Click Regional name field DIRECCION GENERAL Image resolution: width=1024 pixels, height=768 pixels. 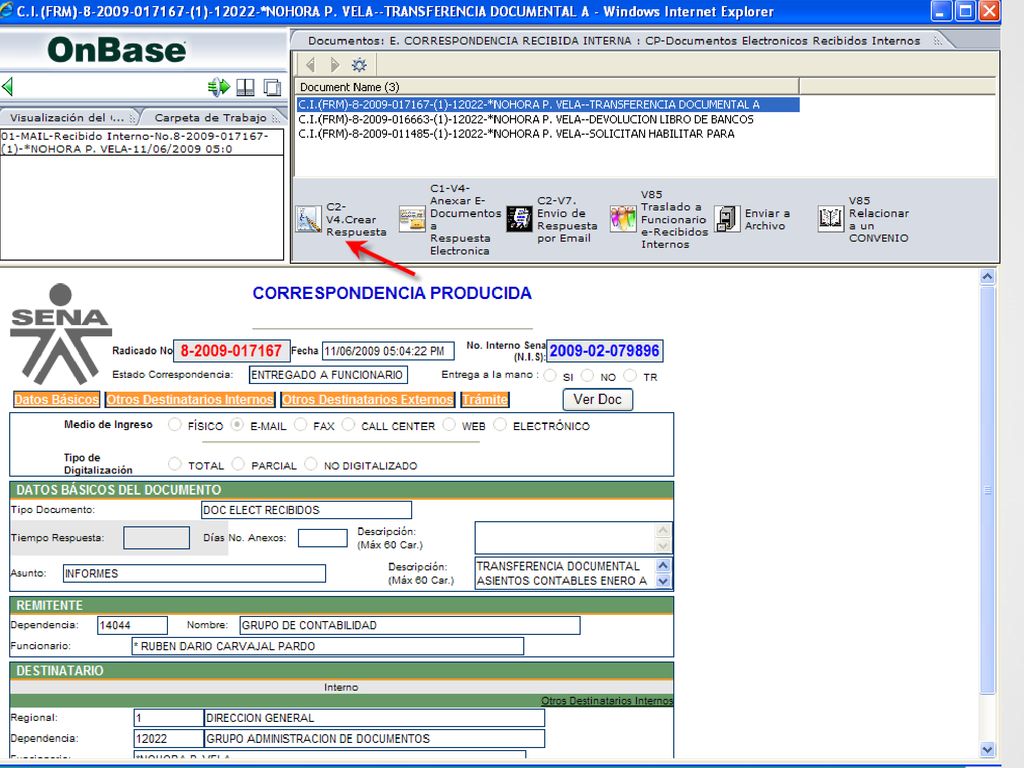[x=374, y=718]
